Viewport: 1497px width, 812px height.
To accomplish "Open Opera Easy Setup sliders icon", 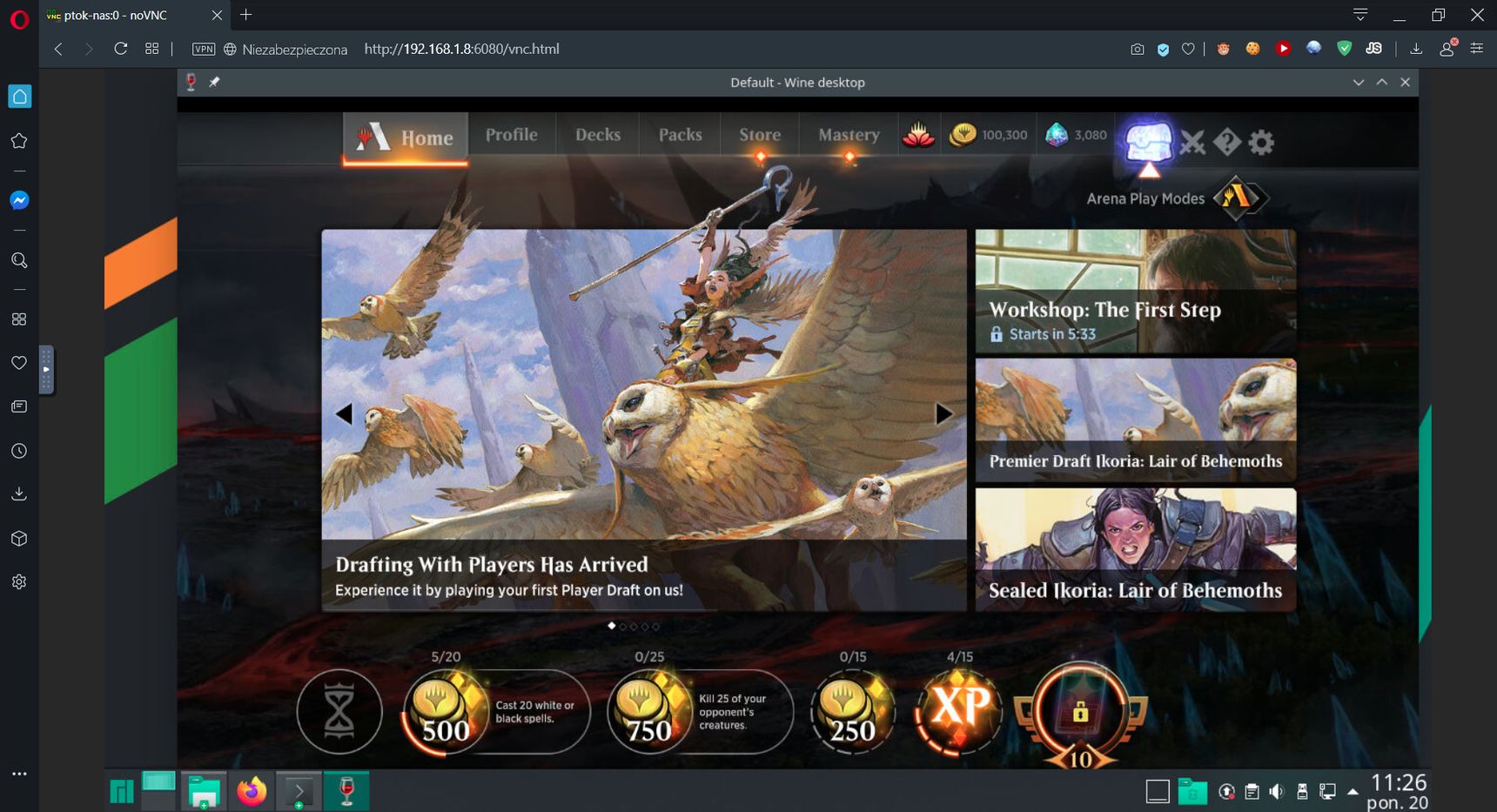I will click(1477, 49).
